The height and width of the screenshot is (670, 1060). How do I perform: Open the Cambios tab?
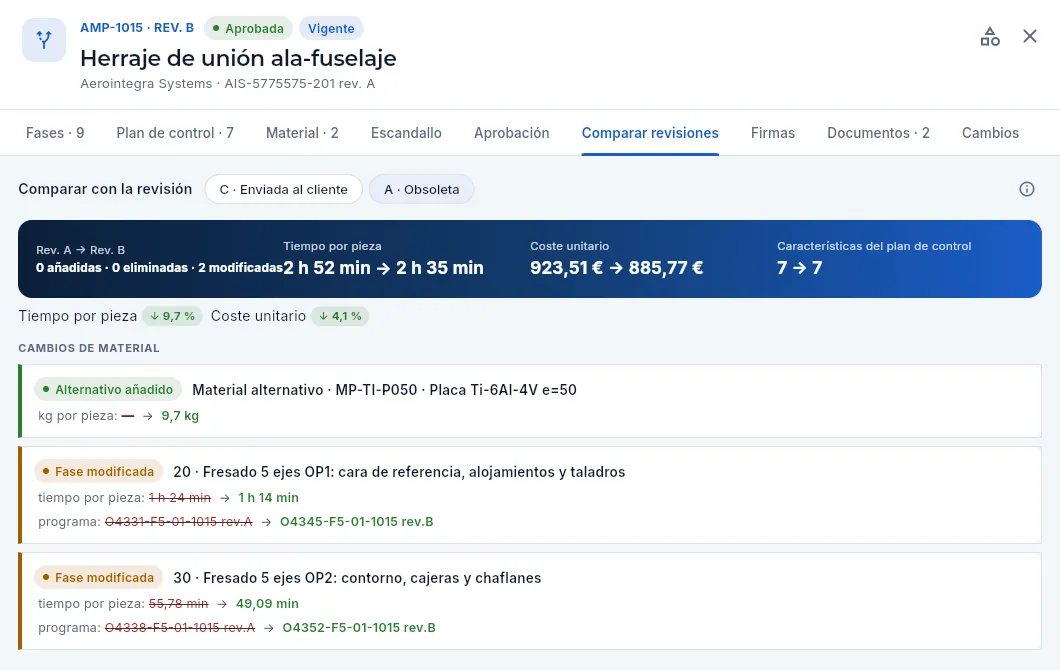[x=990, y=133]
